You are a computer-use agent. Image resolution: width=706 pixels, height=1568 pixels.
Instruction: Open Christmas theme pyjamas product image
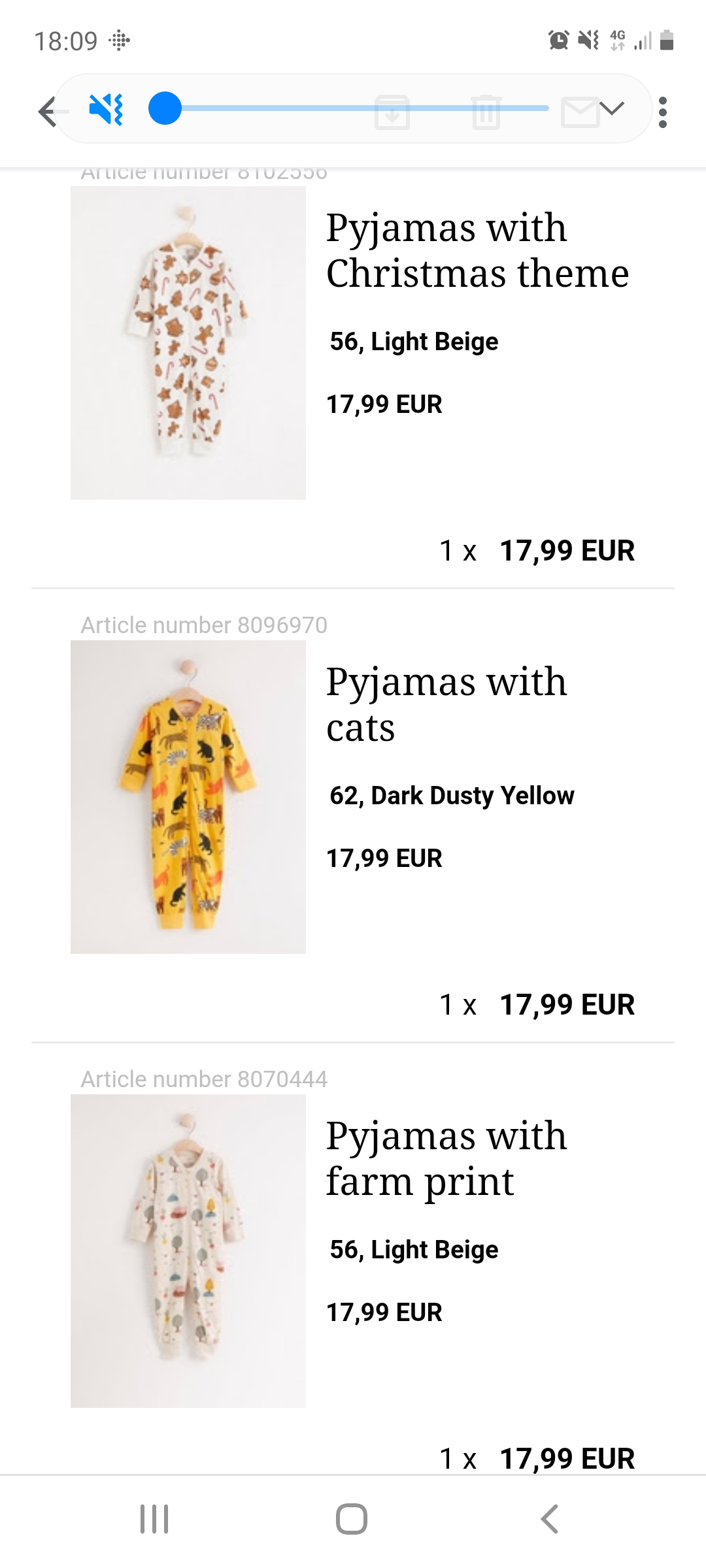tap(188, 343)
